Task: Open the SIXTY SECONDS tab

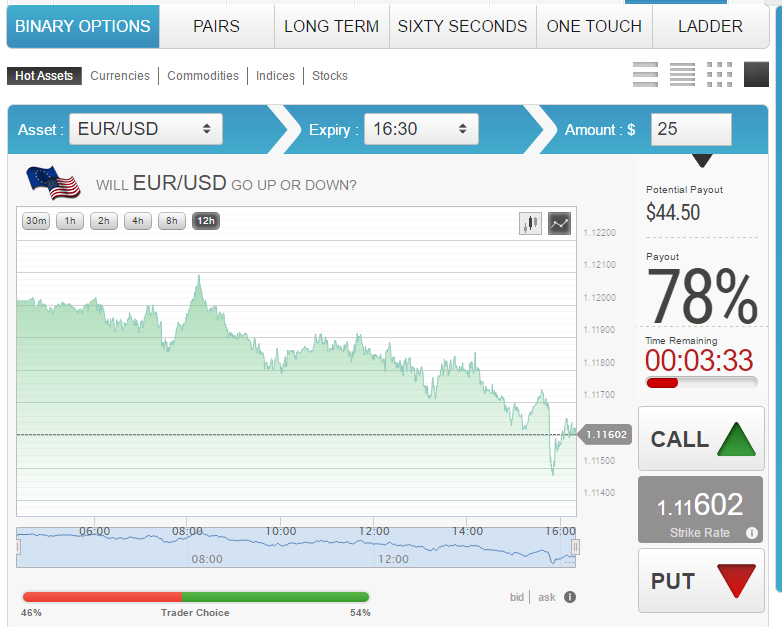Action: (462, 26)
